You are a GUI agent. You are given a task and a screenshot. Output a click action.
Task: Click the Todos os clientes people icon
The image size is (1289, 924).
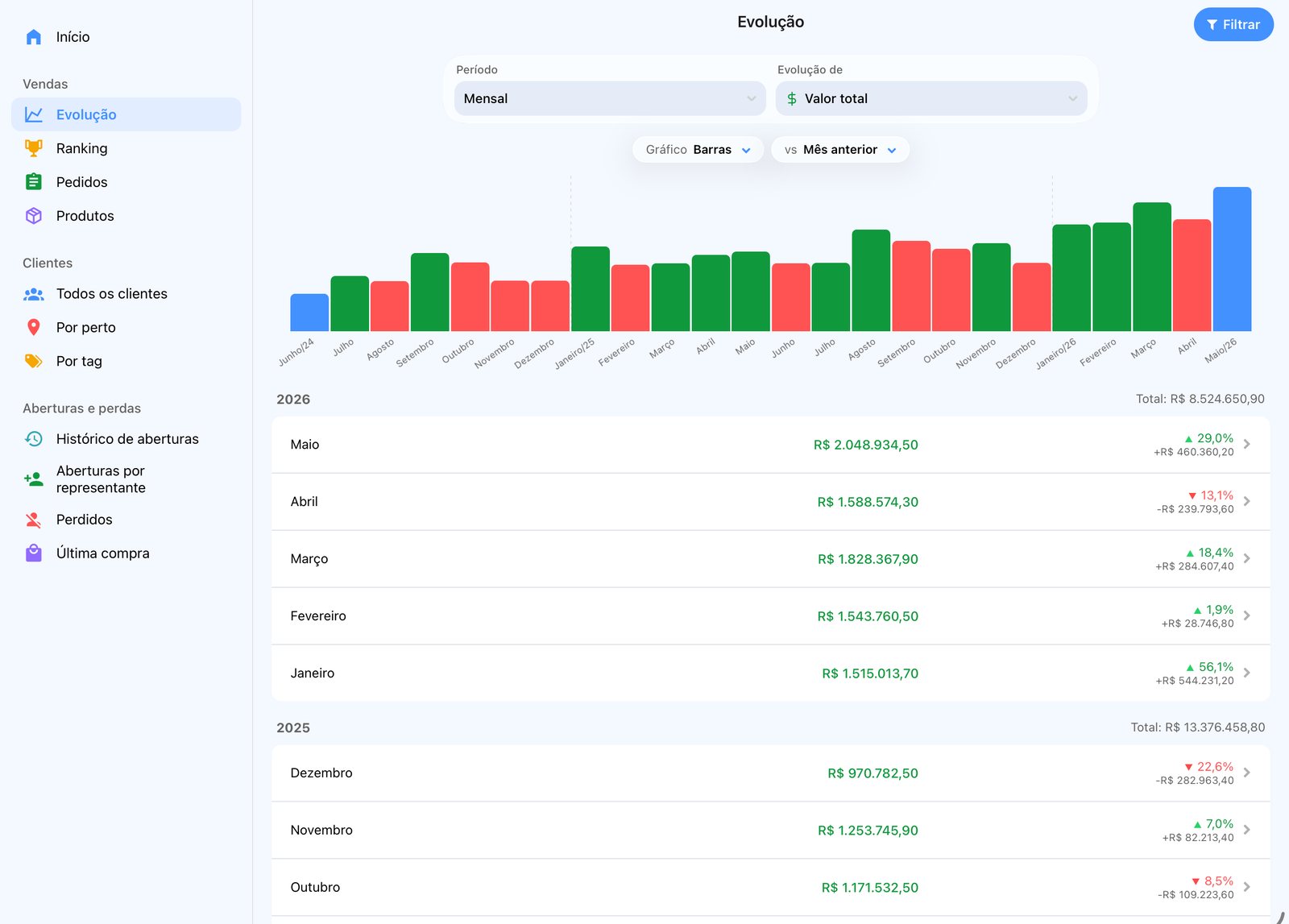pos(33,294)
